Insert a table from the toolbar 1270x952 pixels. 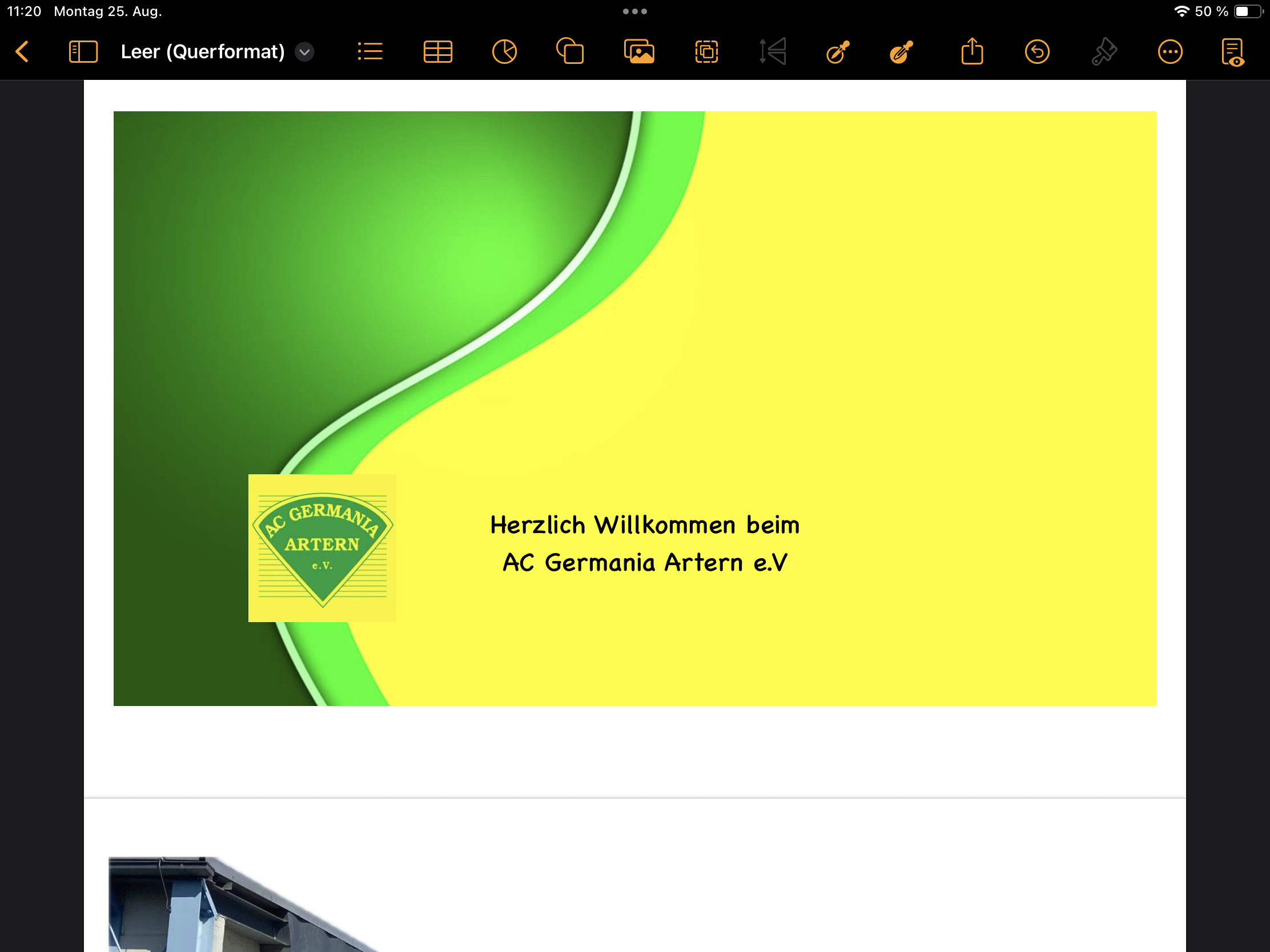click(x=437, y=51)
